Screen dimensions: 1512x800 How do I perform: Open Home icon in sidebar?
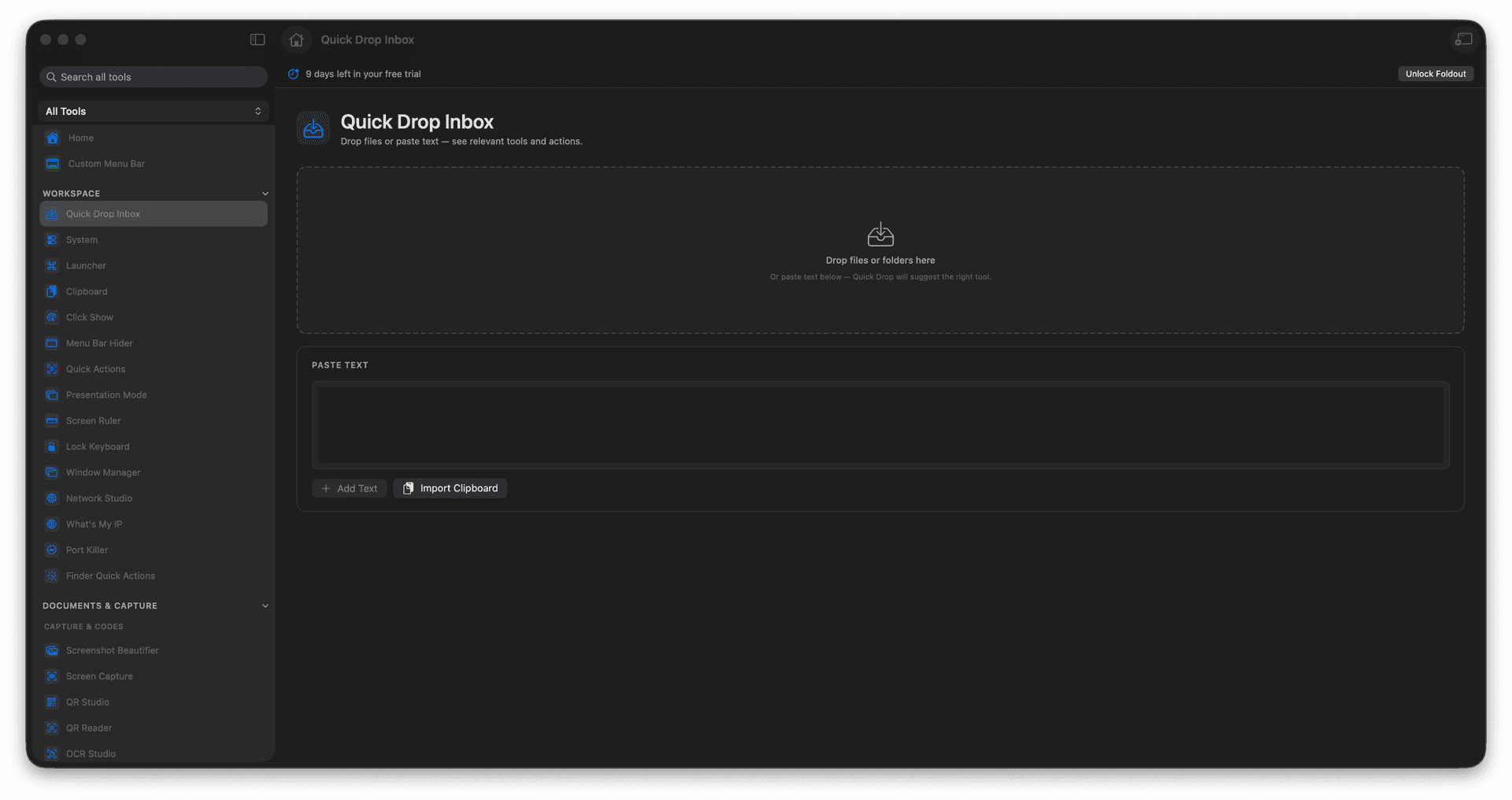(x=53, y=138)
